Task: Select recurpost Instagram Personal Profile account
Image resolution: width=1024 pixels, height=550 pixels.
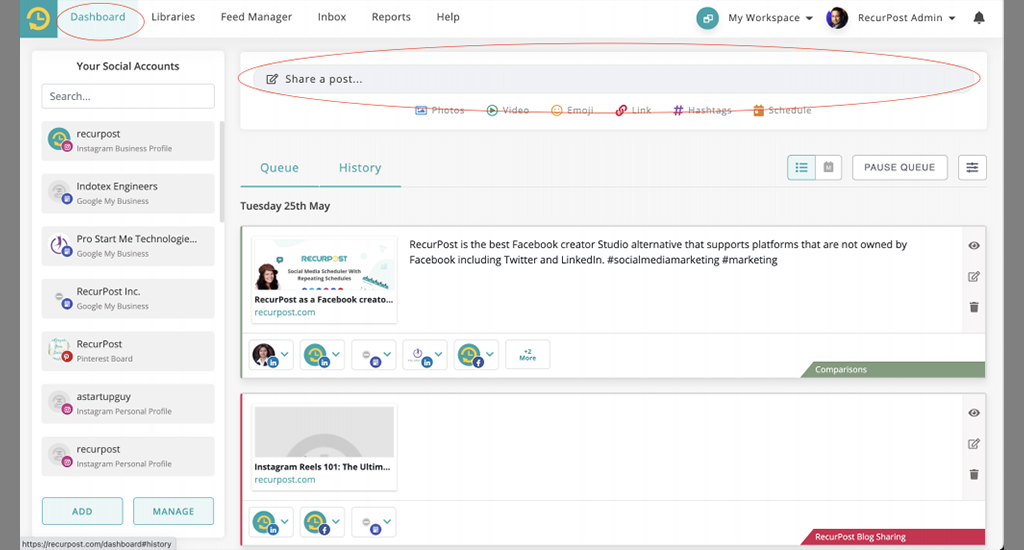Action: 128,456
